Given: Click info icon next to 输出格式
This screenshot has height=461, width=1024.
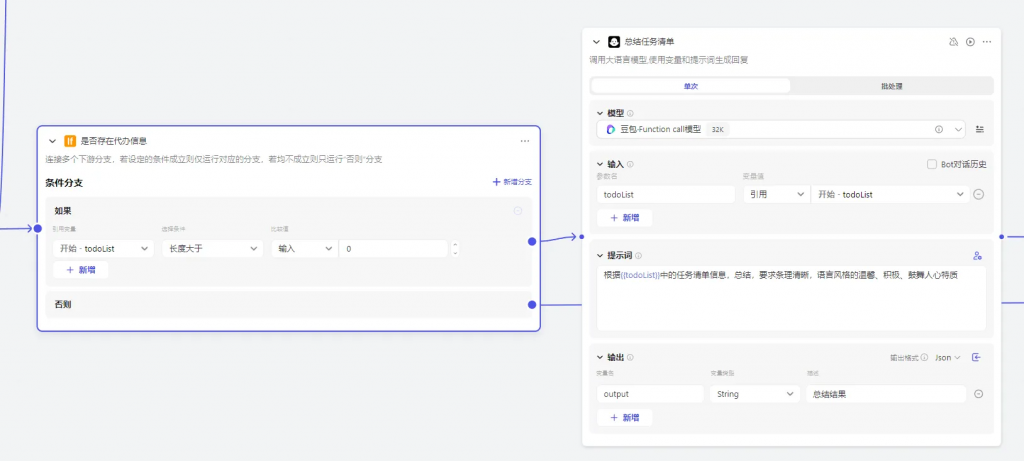Looking at the screenshot, I should click(x=925, y=358).
